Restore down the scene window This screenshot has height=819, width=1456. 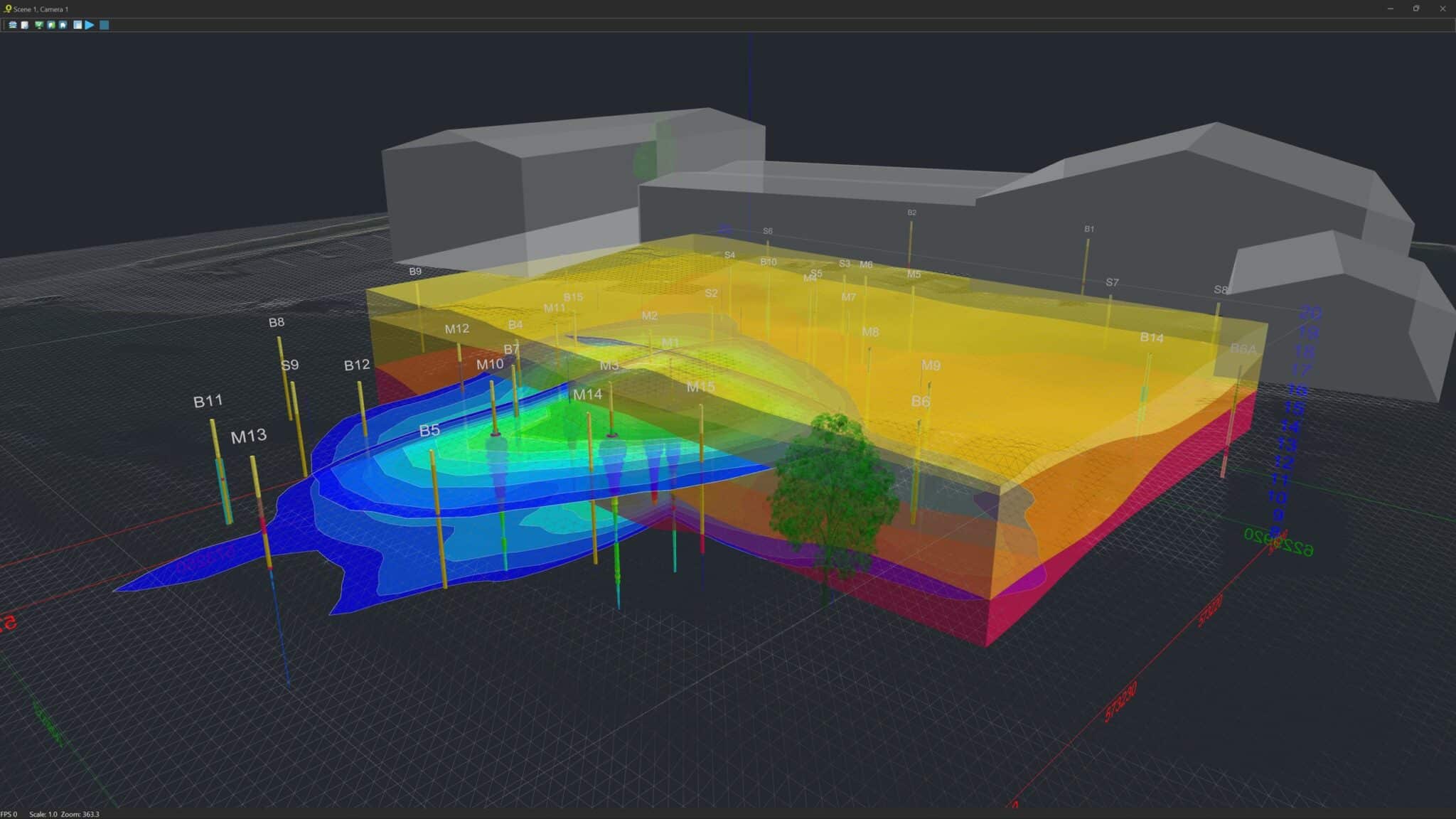tap(1416, 9)
